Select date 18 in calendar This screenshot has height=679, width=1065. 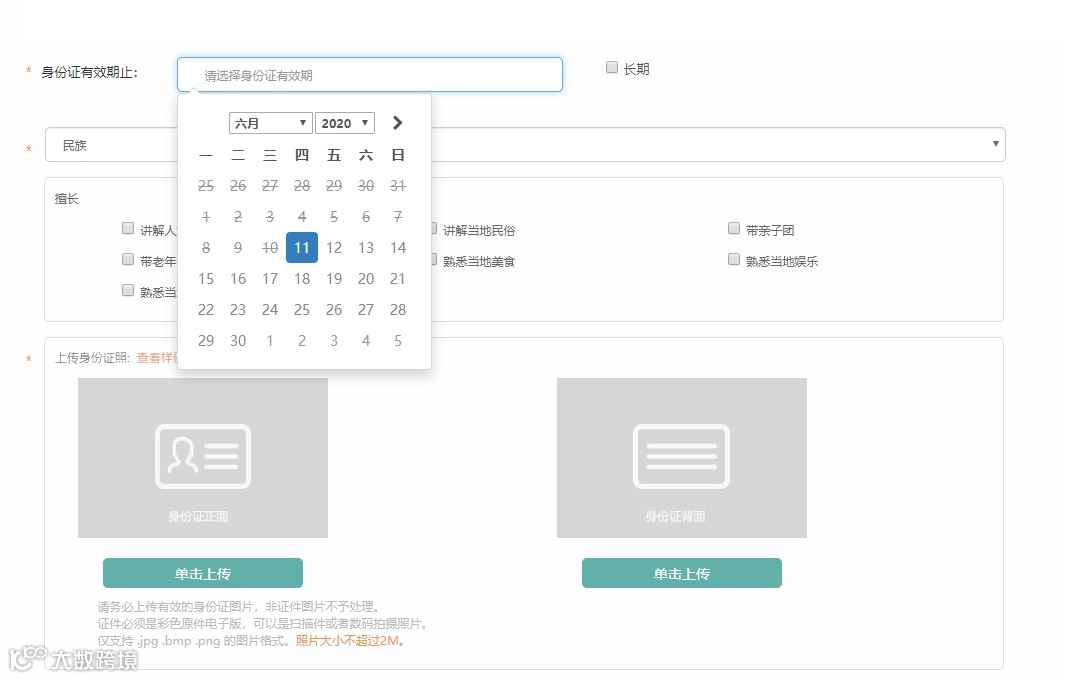point(302,279)
